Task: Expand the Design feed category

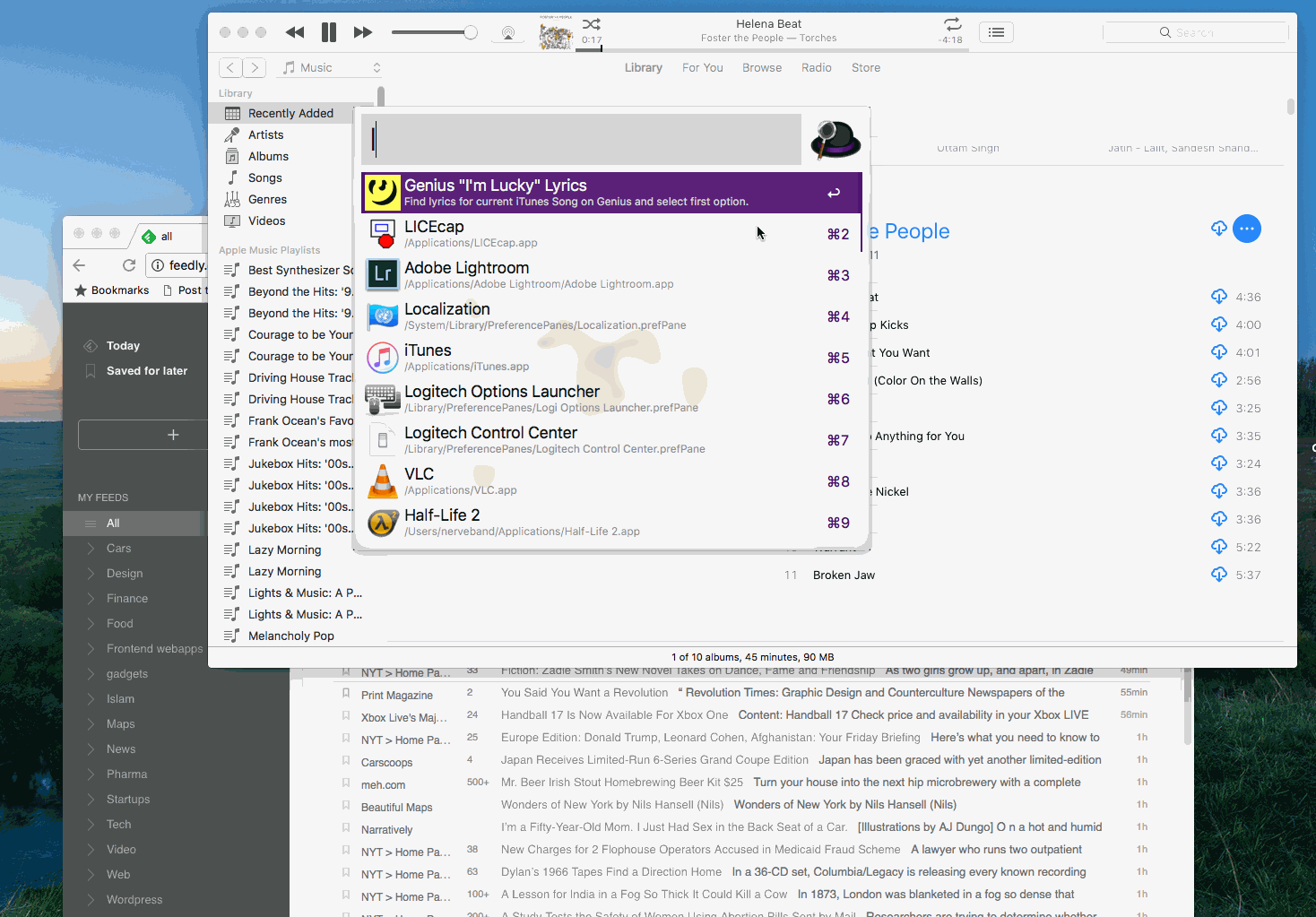Action: click(91, 574)
